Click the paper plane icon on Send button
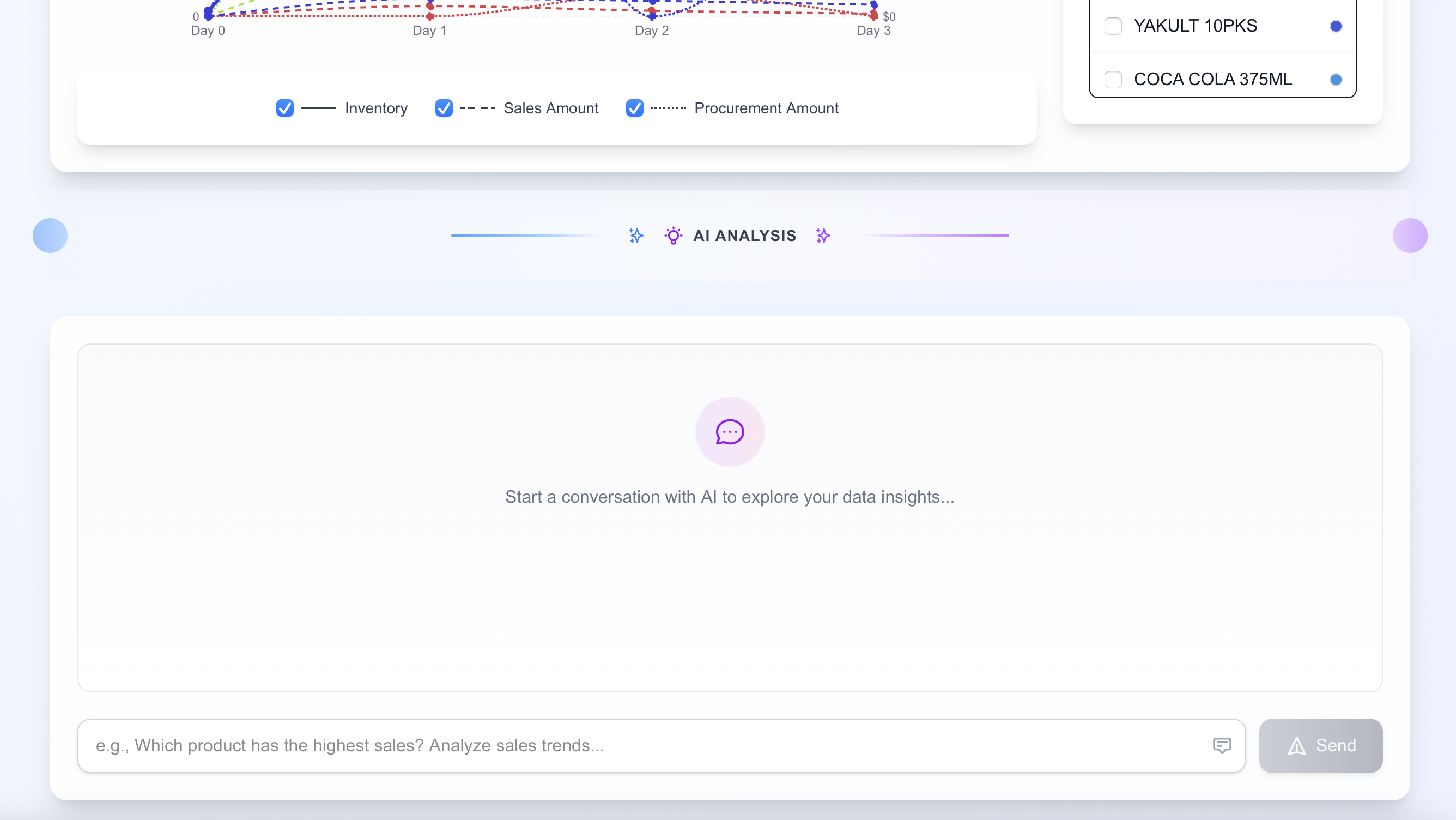The width and height of the screenshot is (1456, 820). (1296, 746)
